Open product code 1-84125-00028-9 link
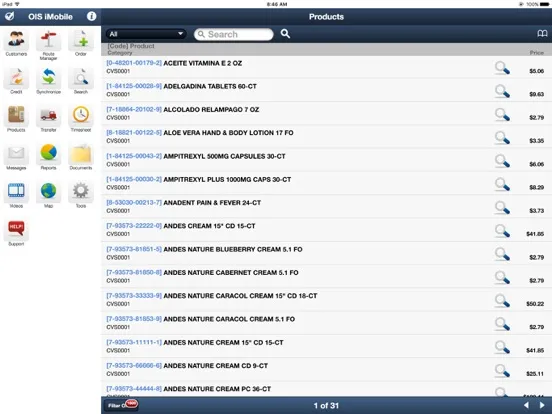This screenshot has height=414, width=552. pyautogui.click(x=134, y=86)
